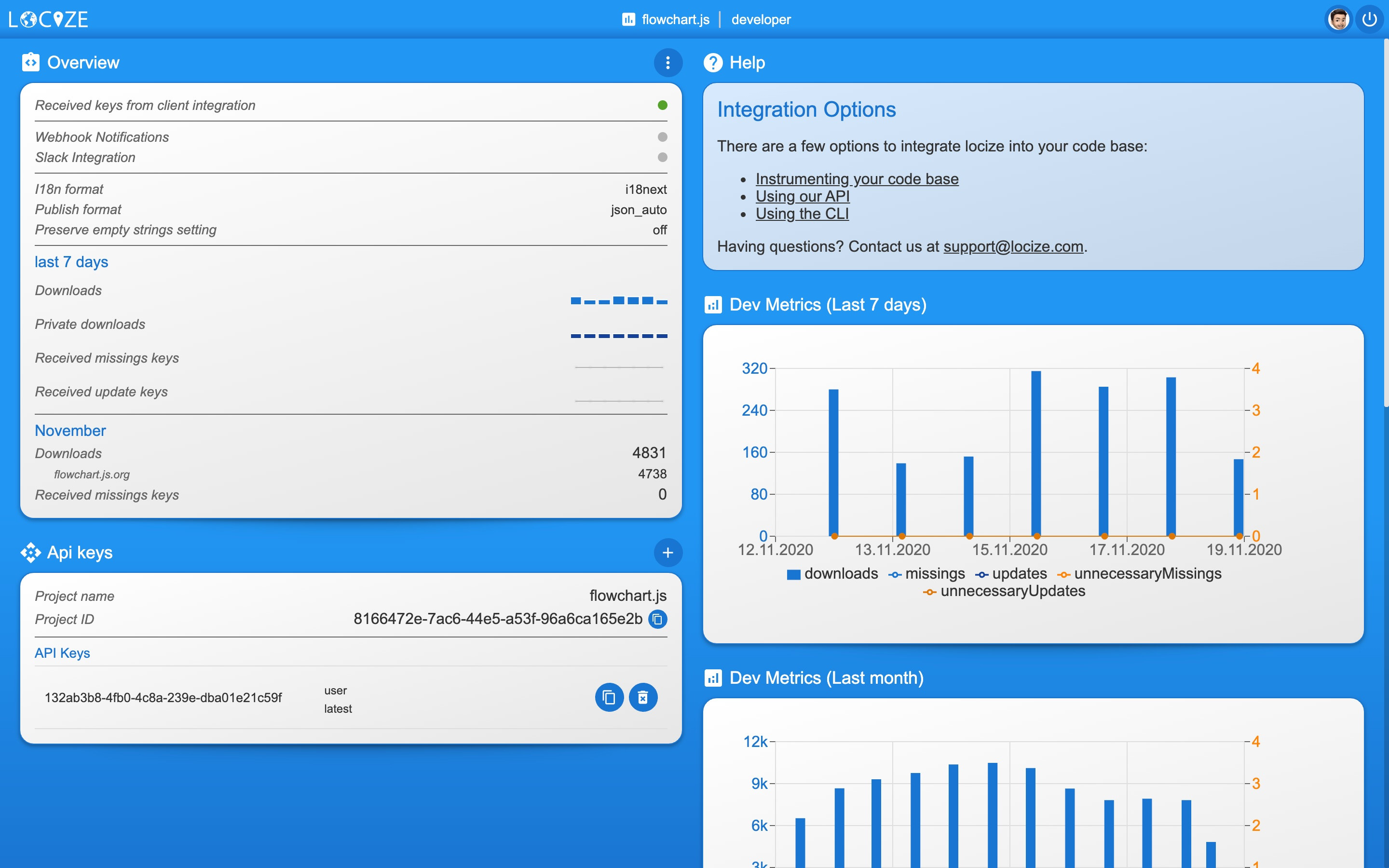Viewport: 1389px width, 868px height.
Task: Click the 15.11.2020 downloads bar
Action: point(1035,453)
